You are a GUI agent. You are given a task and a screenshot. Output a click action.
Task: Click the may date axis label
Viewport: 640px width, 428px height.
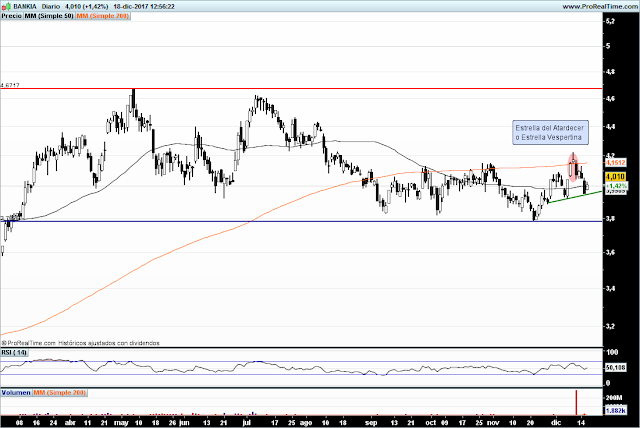pos(121,423)
